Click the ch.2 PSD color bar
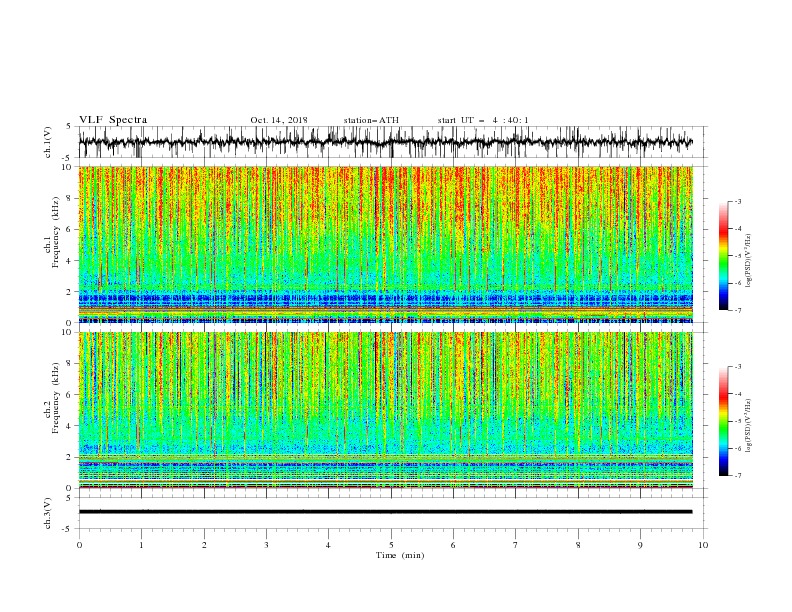 coord(723,421)
